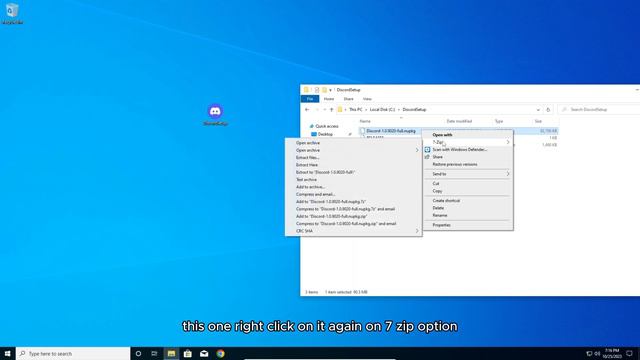
Task: Select the DiscordSetup desktop icon
Action: (x=216, y=115)
